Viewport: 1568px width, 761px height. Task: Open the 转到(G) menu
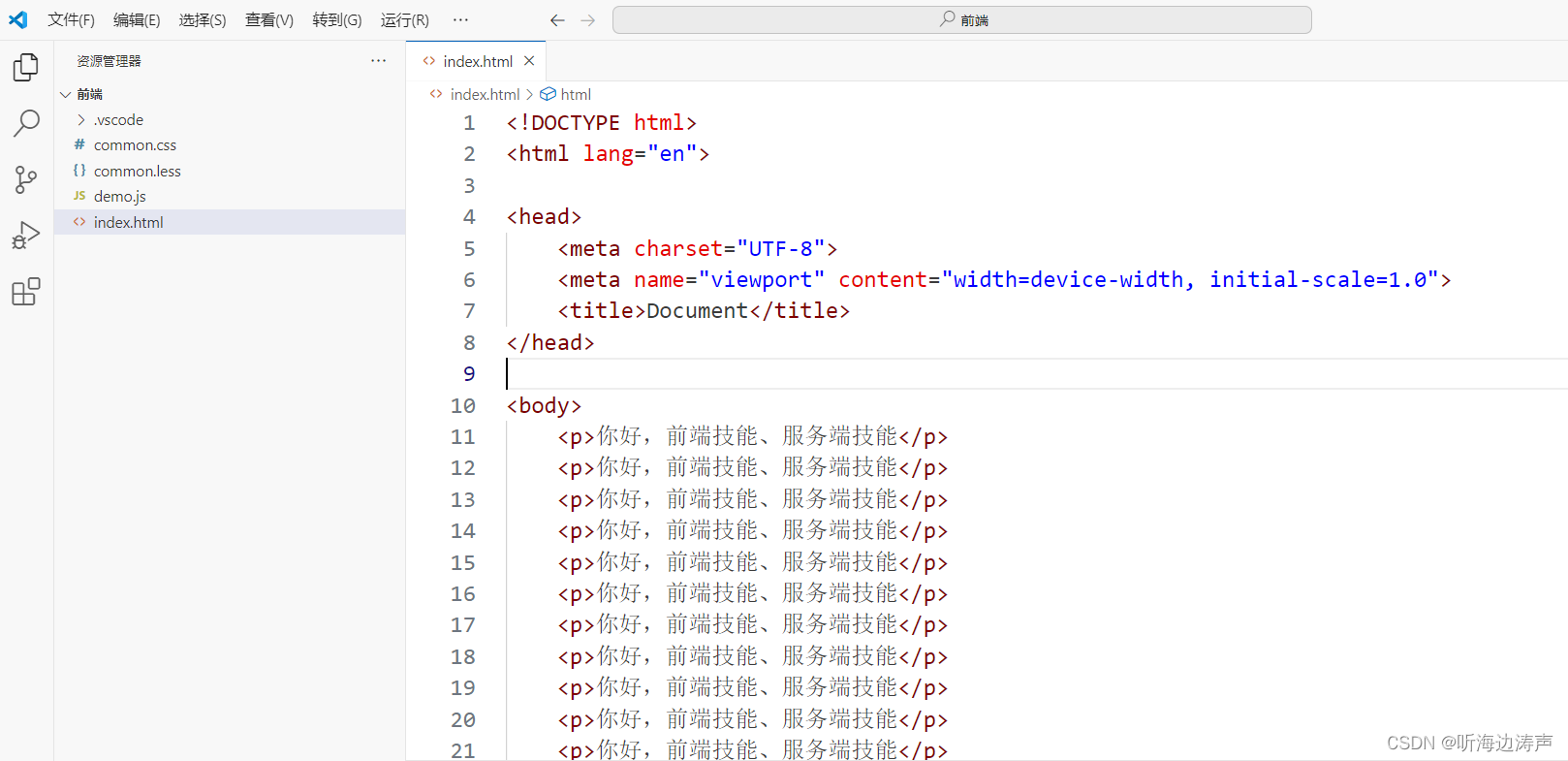click(337, 20)
